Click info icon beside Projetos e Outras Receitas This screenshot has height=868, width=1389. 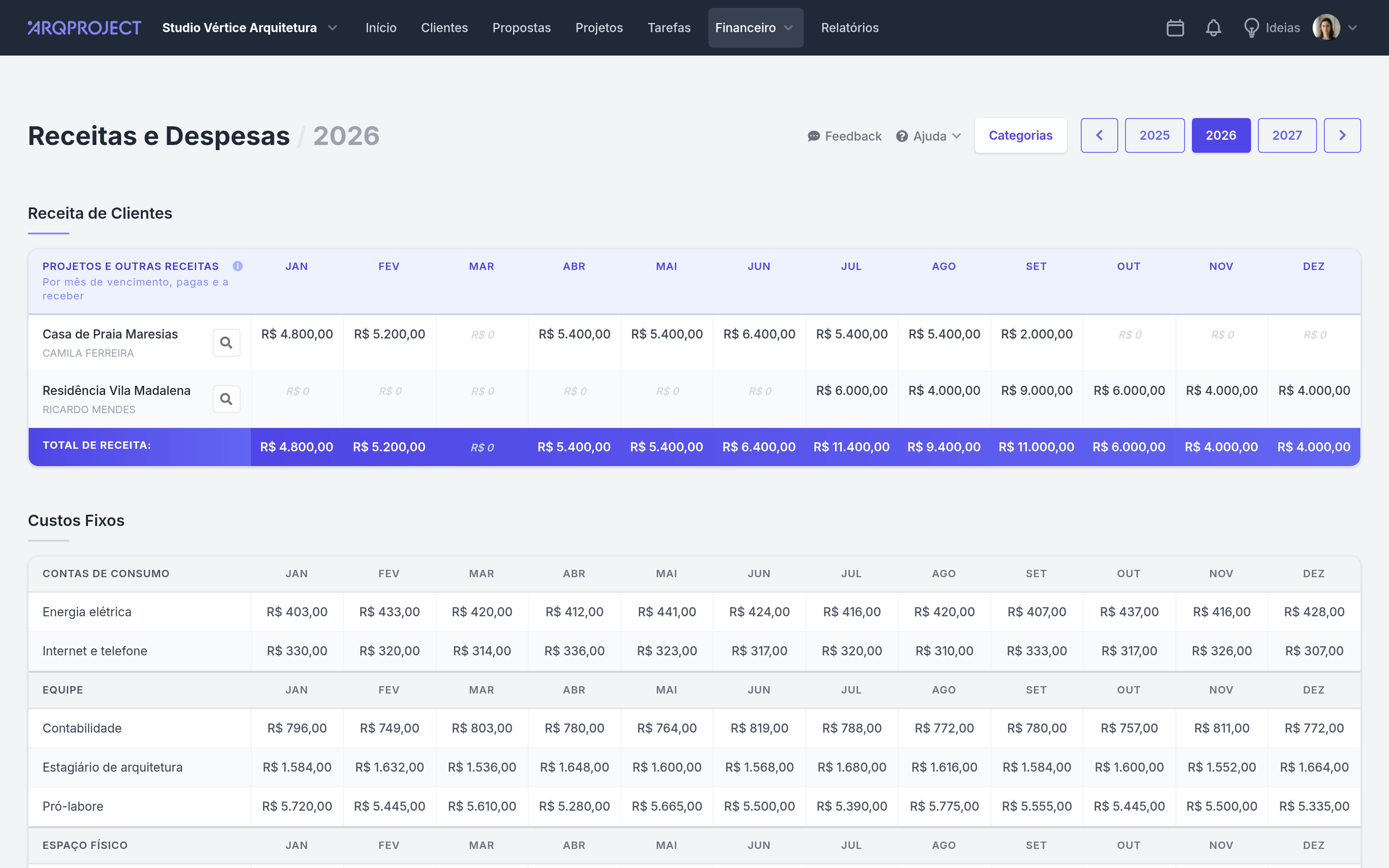237,266
